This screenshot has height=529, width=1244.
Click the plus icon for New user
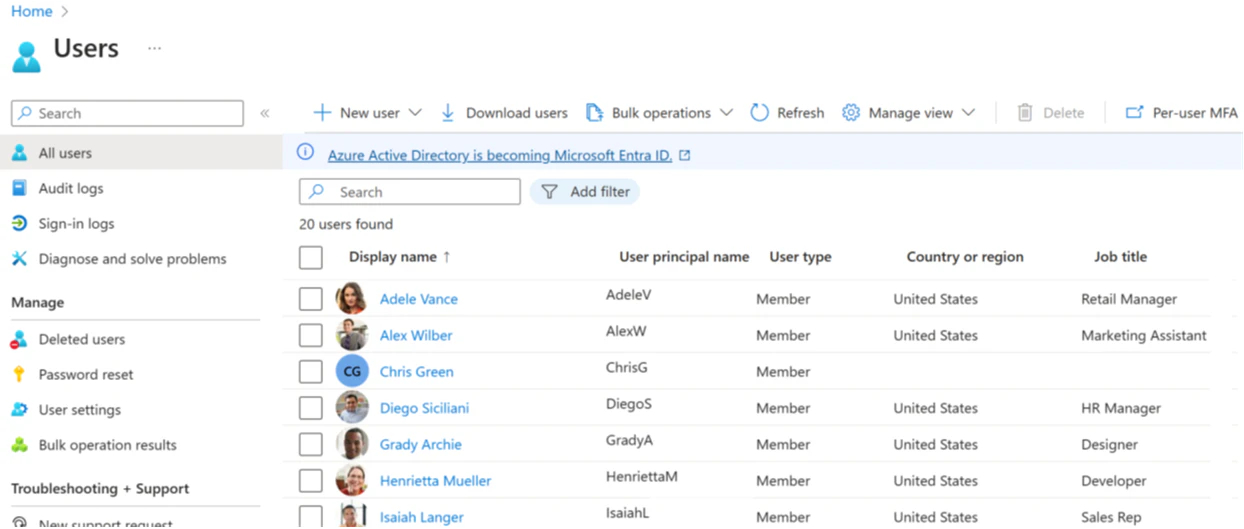click(x=322, y=112)
